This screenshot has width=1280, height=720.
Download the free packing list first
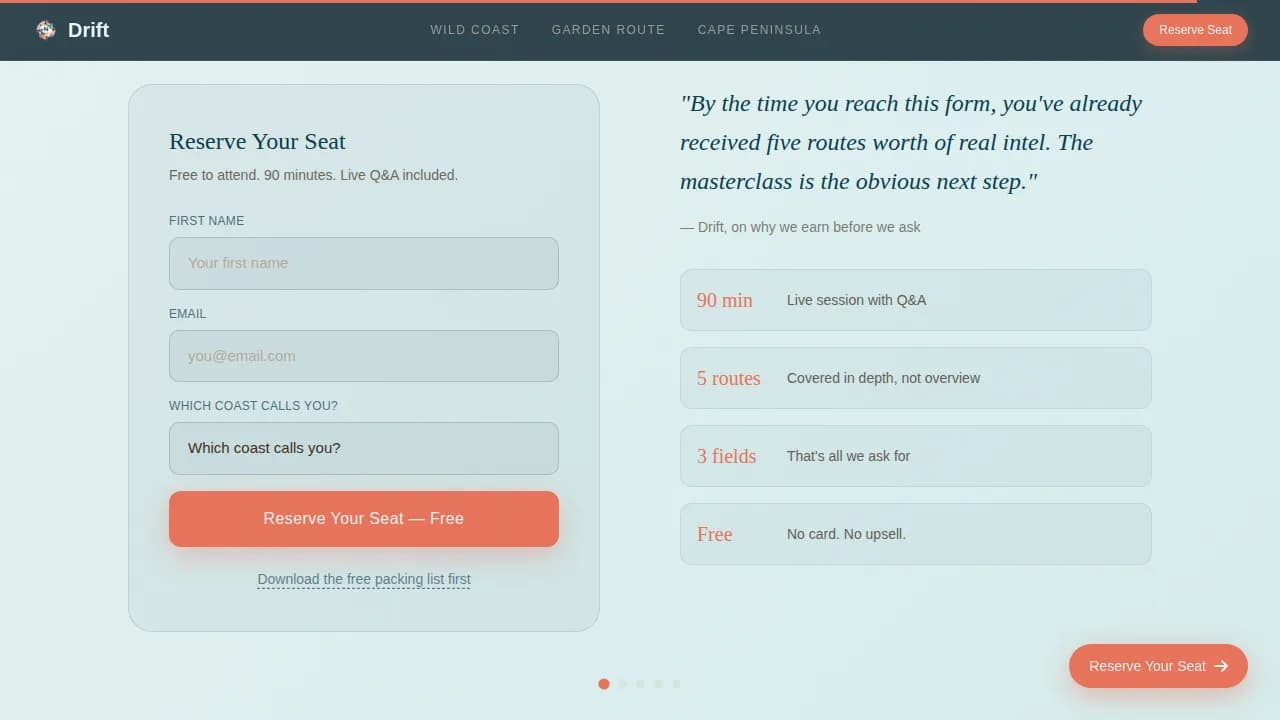[364, 579]
